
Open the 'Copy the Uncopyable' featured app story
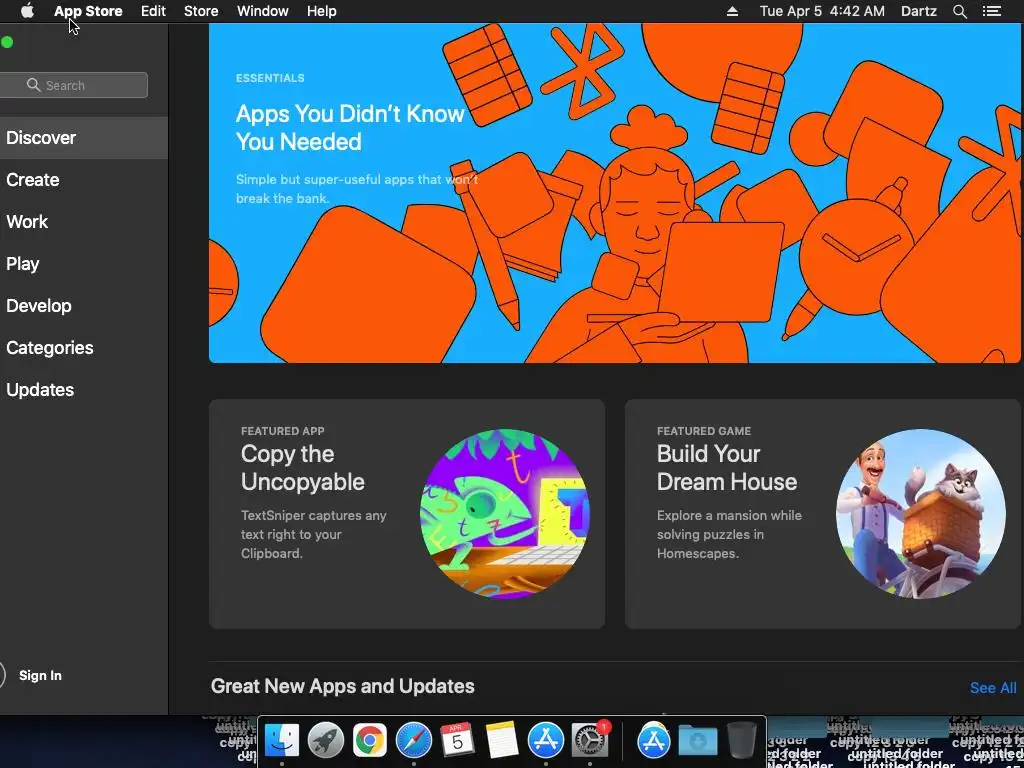(407, 514)
